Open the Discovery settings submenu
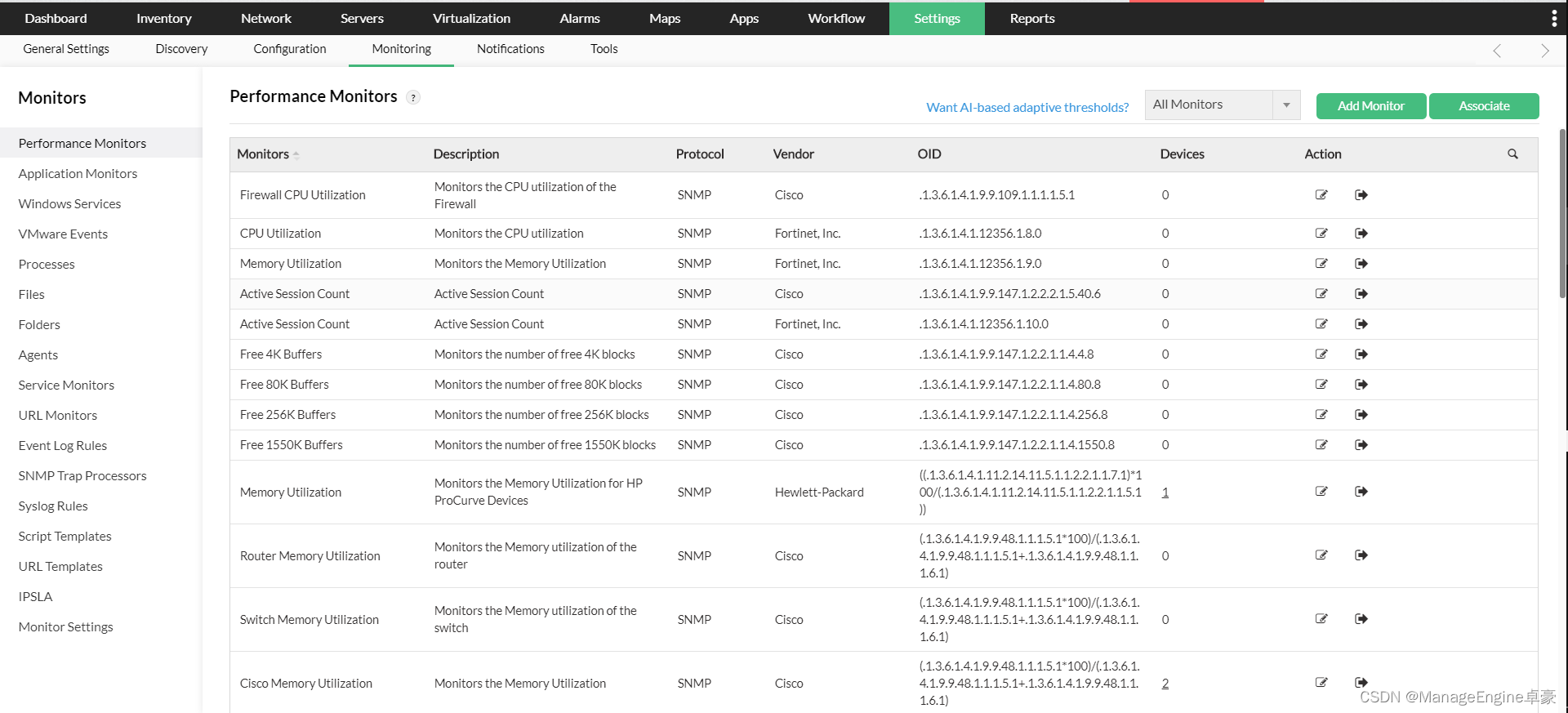This screenshot has width=1568, height=713. 181,49
